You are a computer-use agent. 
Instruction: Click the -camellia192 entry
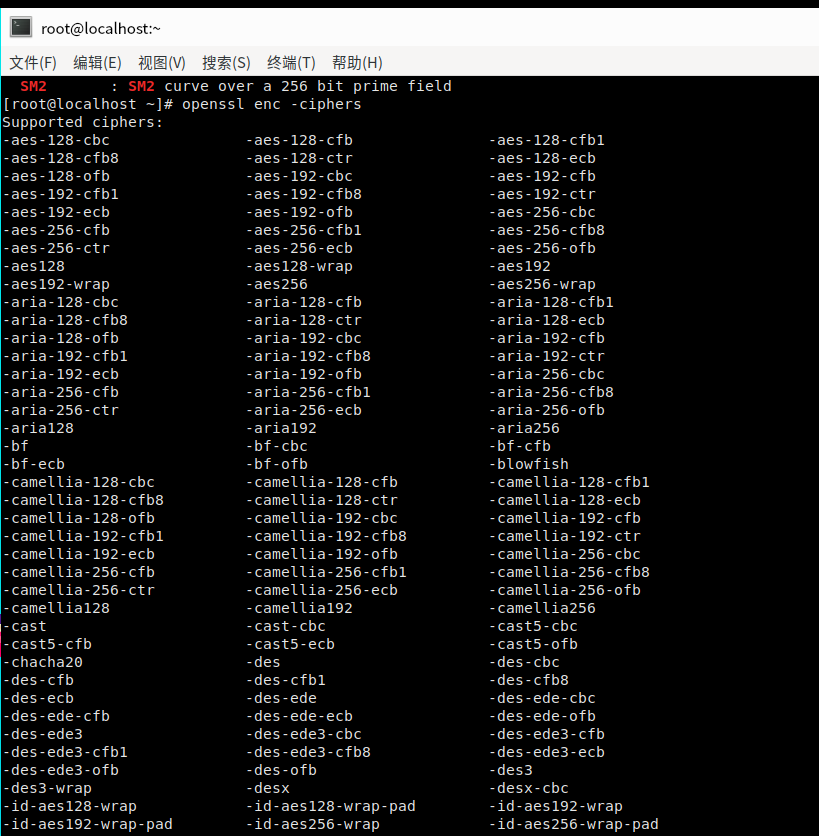tap(299, 608)
